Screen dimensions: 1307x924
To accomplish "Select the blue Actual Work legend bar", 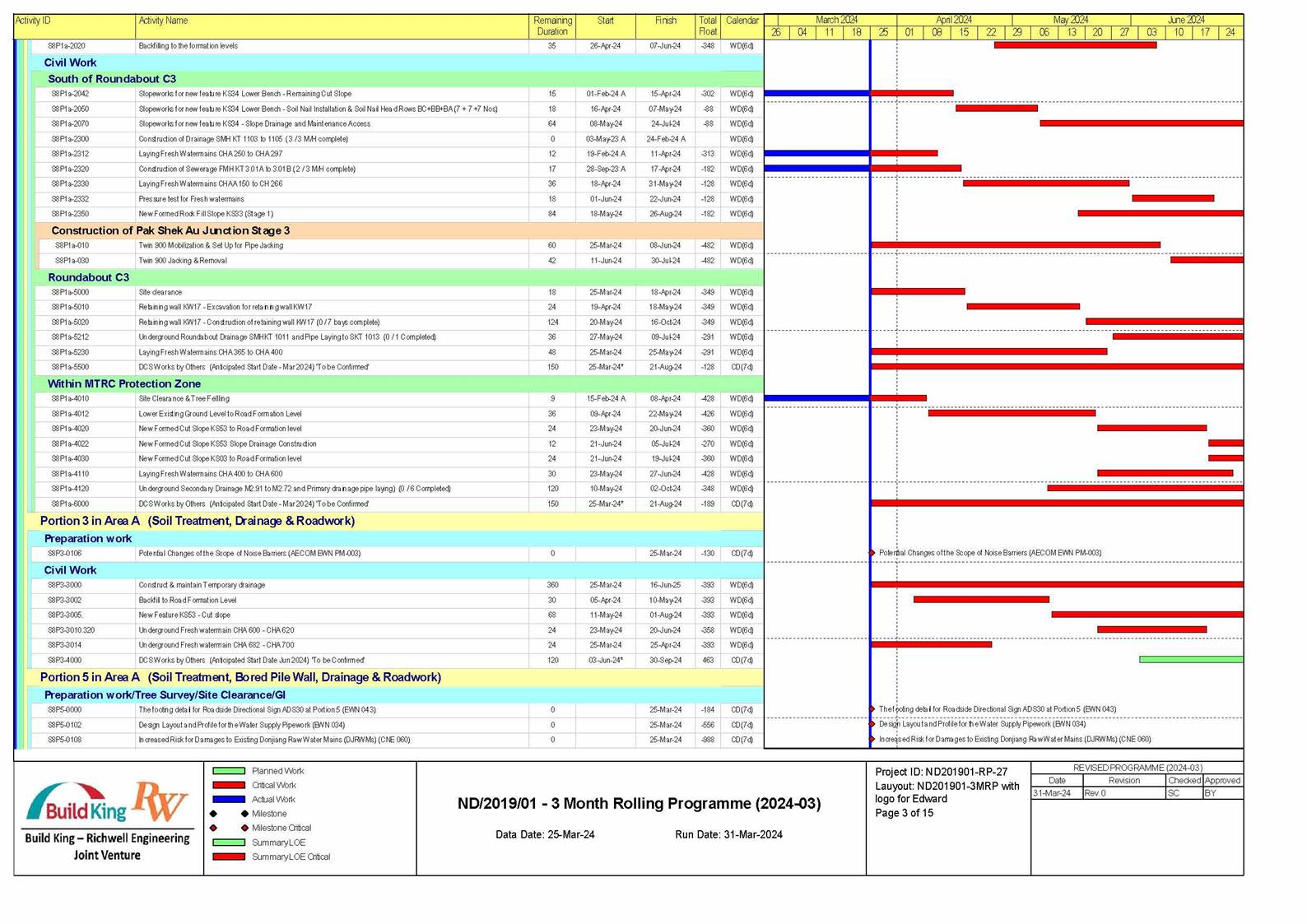I will click(229, 799).
